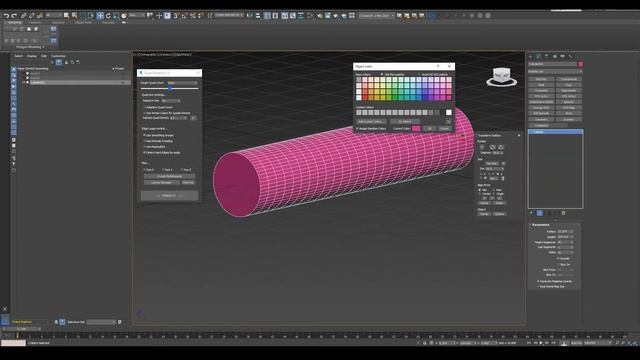Select the Cylinder entry in modifier stack
Image resolution: width=640 pixels, height=360 pixels.
click(x=556, y=132)
